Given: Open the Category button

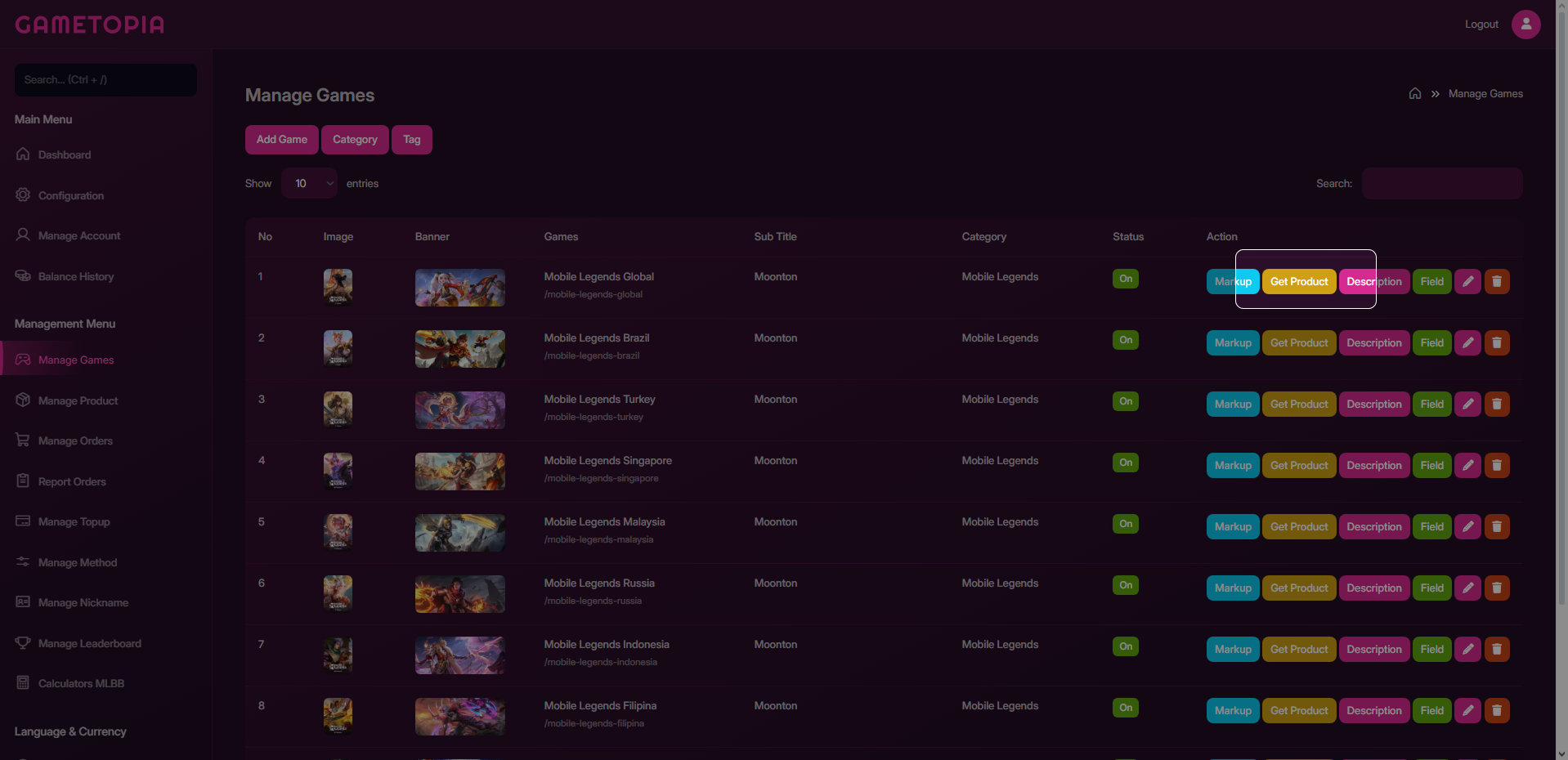Looking at the screenshot, I should (x=355, y=139).
